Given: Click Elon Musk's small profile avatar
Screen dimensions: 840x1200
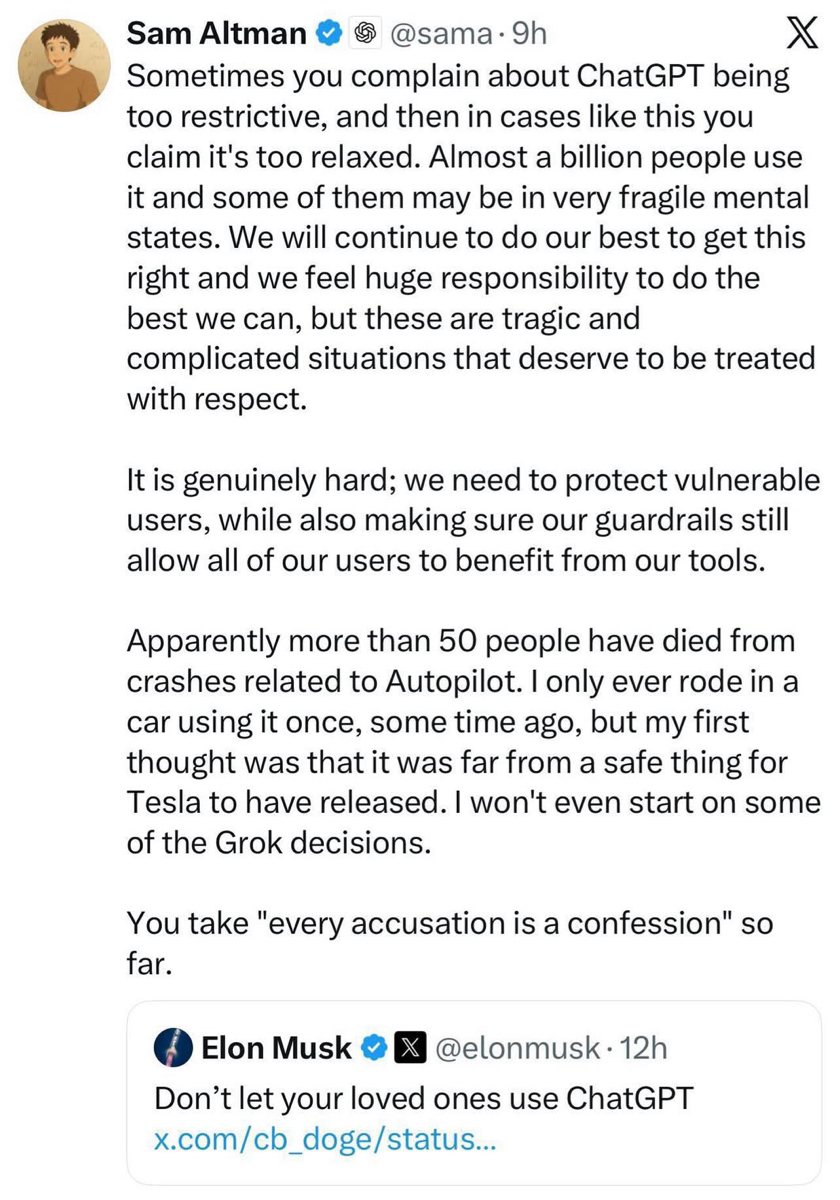Looking at the screenshot, I should pyautogui.click(x=173, y=1048).
